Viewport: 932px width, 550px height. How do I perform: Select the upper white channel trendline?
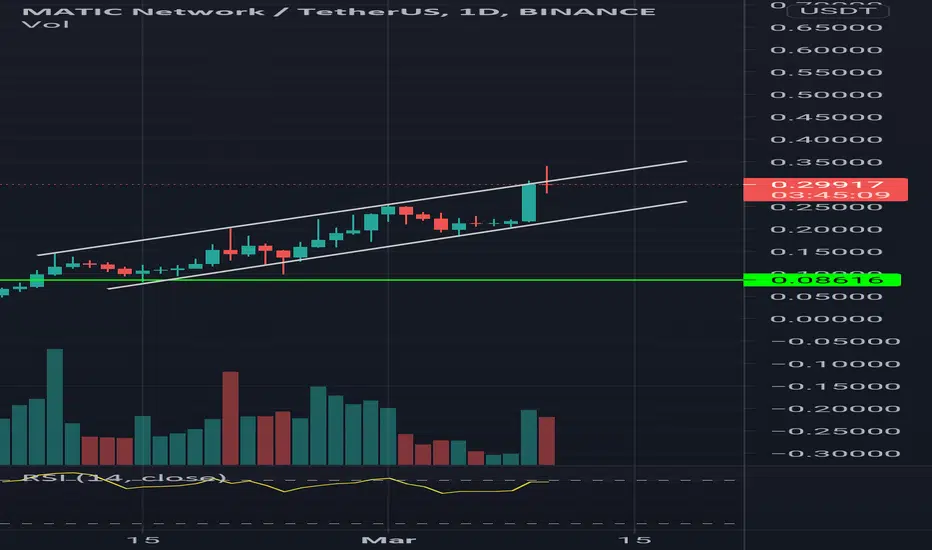[x=361, y=208]
